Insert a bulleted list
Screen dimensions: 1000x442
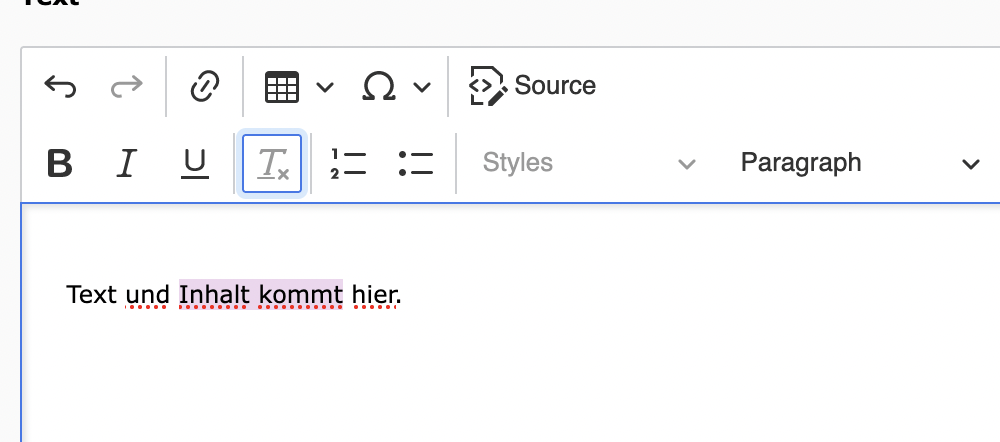click(415, 163)
